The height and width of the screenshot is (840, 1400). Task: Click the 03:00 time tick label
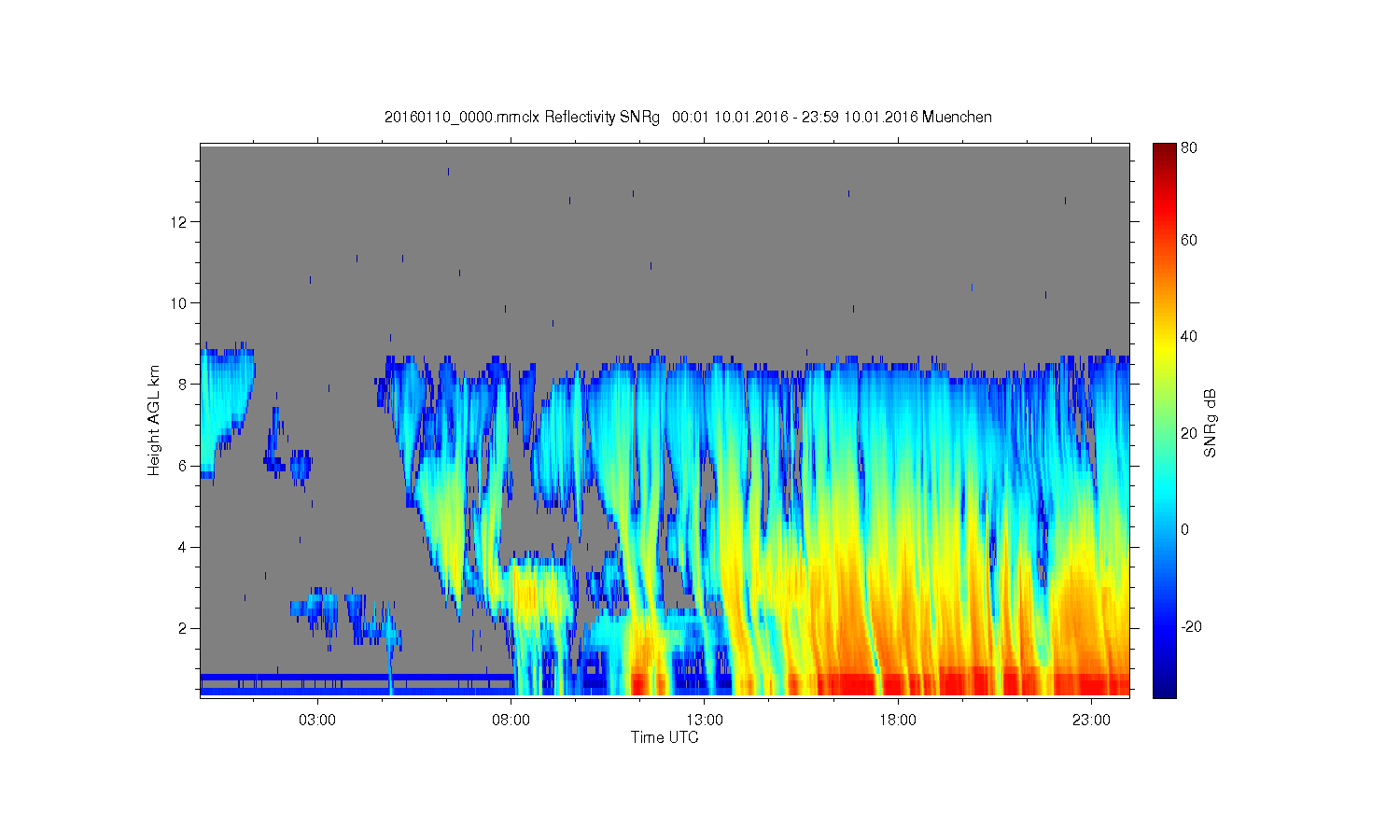[317, 721]
